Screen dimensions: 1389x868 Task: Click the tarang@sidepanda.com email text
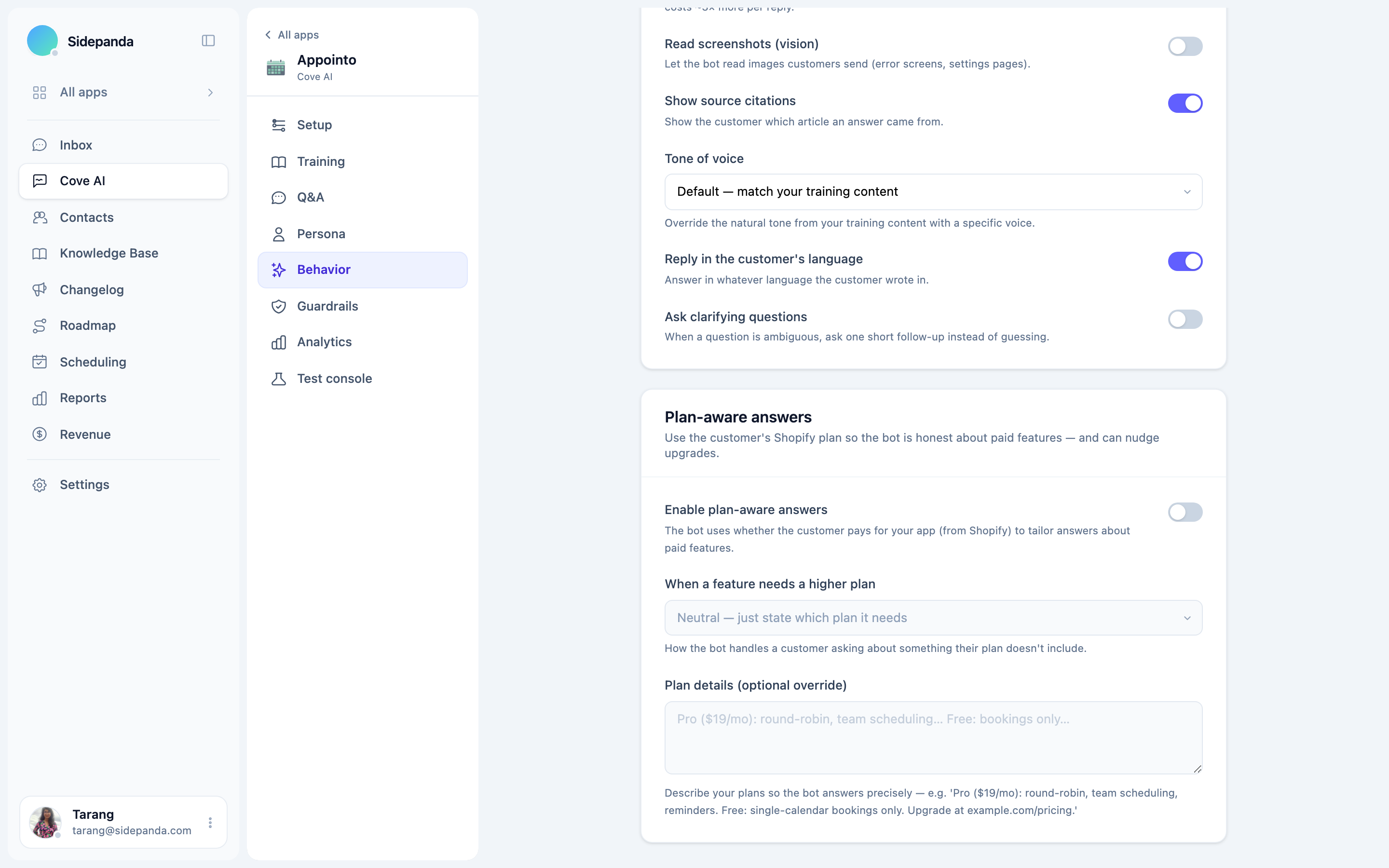click(x=132, y=831)
